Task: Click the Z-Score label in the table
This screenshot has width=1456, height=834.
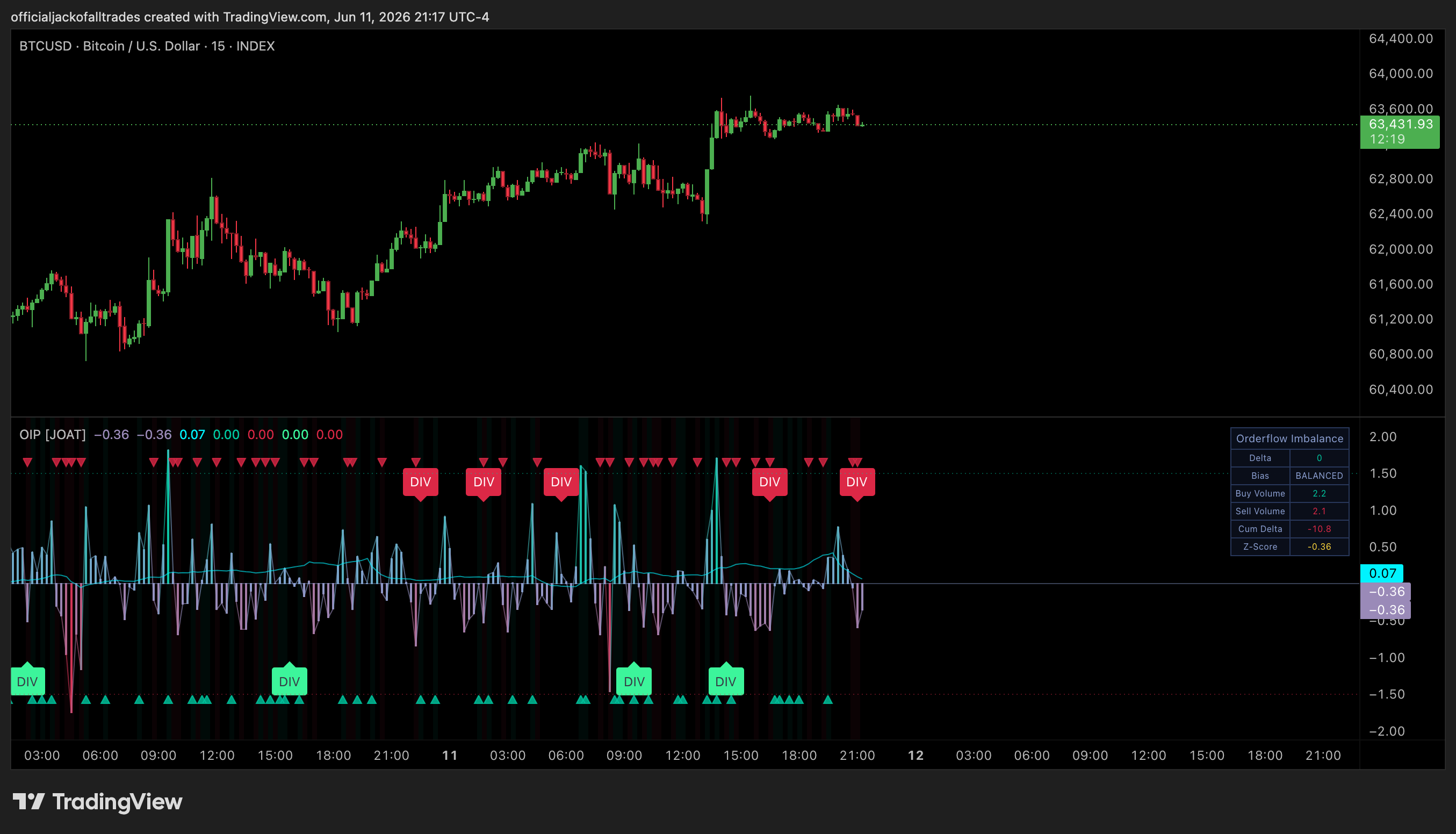Action: pos(1260,547)
